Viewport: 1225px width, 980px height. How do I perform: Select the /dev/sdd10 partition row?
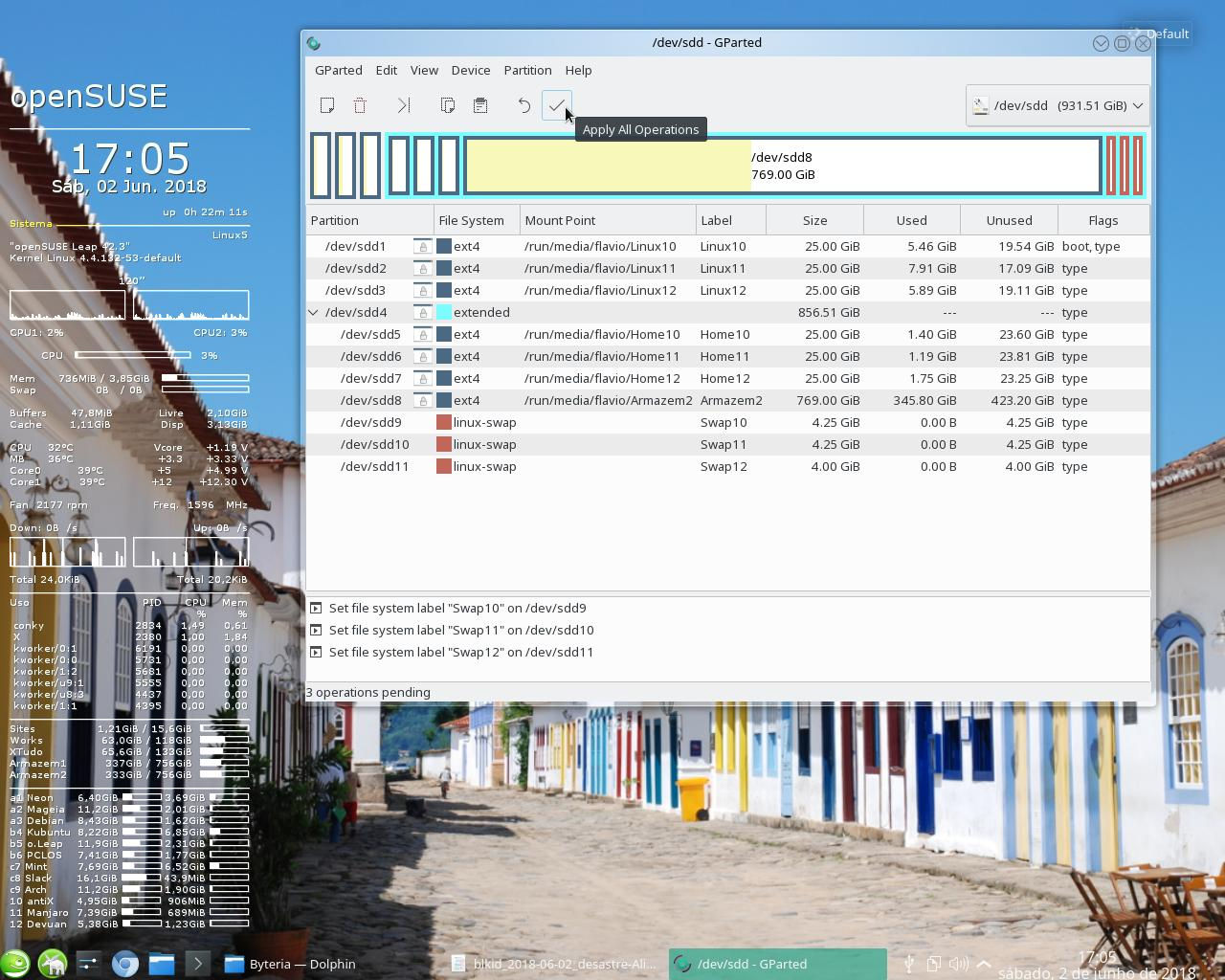(x=728, y=444)
